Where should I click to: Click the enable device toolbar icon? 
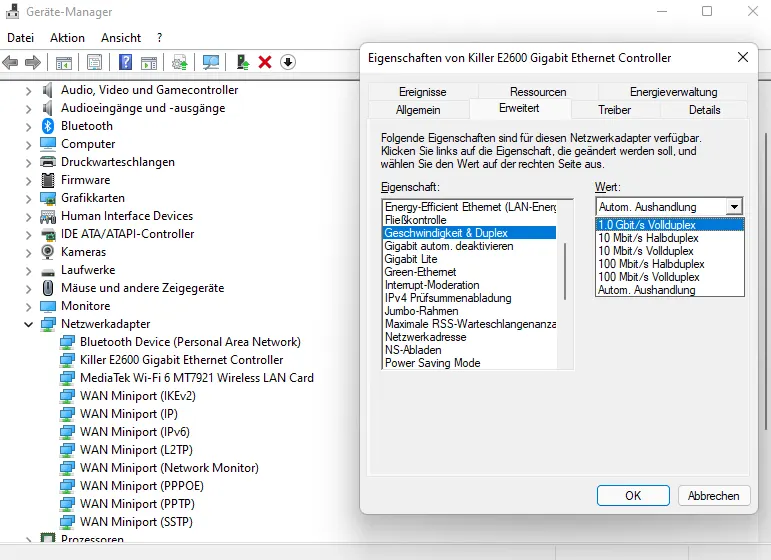point(242,62)
